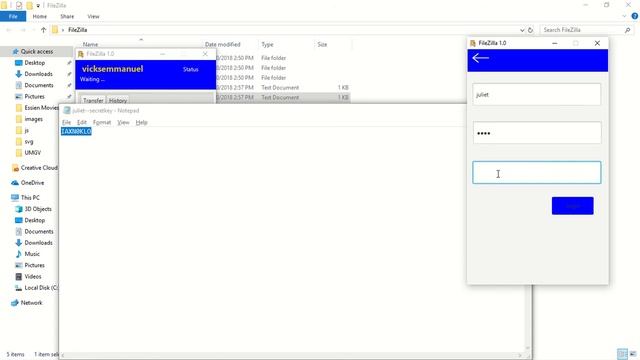Open Pictures under Quick access

pyautogui.click(x=34, y=96)
